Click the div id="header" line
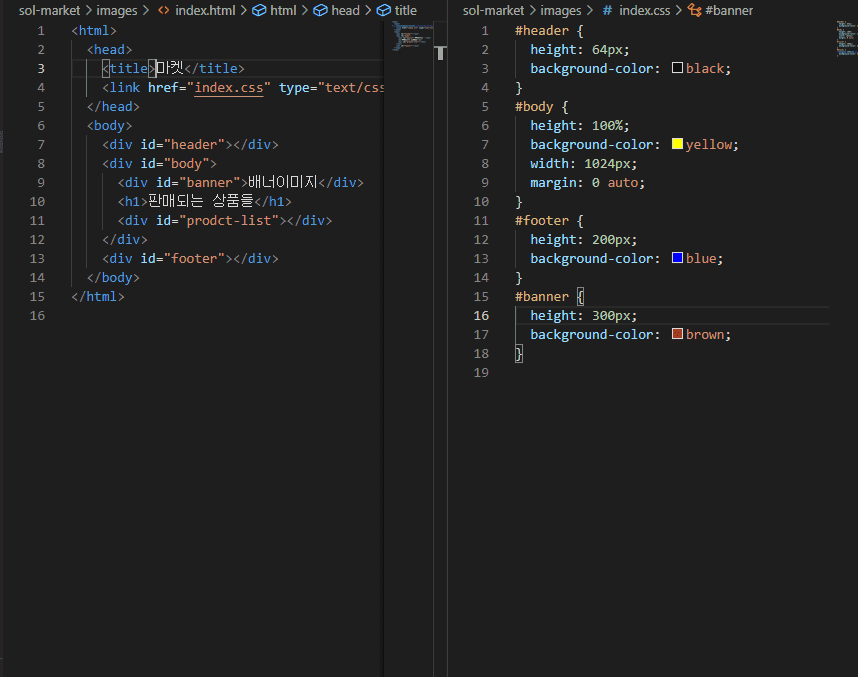 [190, 144]
